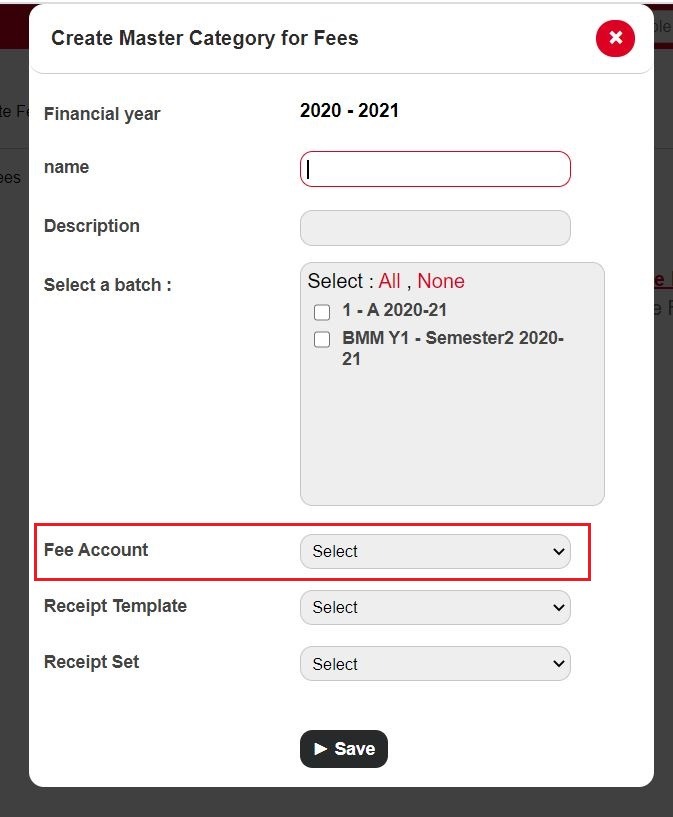This screenshot has width=673, height=817.
Task: Click the Description label text
Action: click(92, 226)
